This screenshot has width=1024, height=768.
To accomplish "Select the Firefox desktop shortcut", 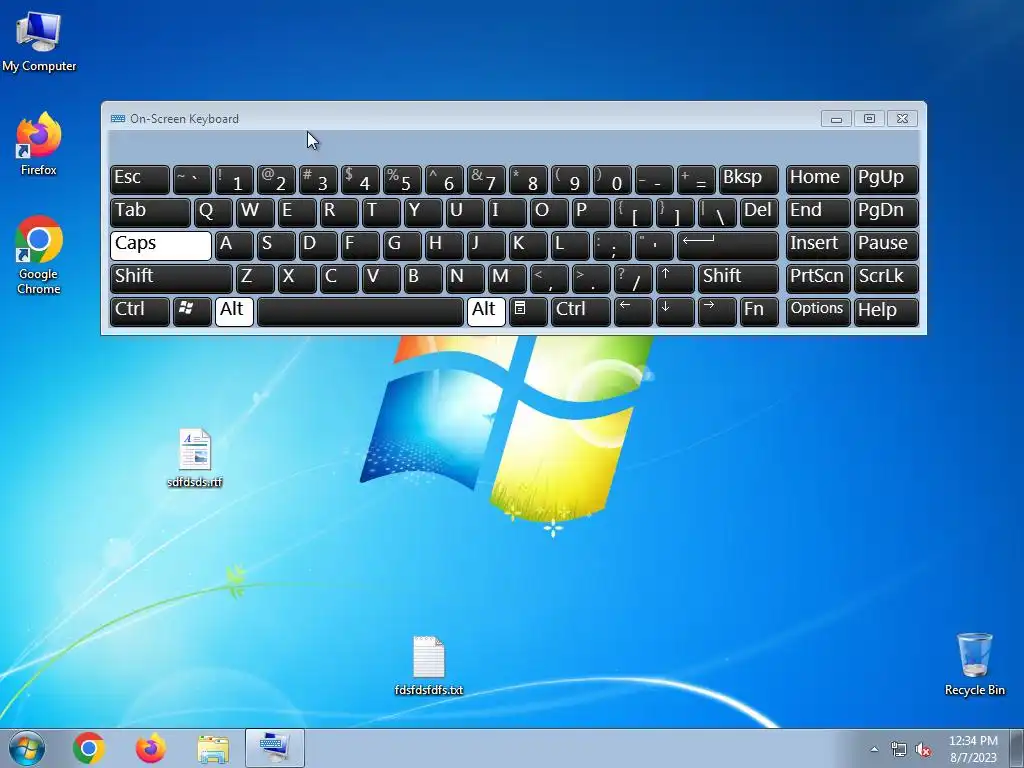I will click(x=39, y=144).
